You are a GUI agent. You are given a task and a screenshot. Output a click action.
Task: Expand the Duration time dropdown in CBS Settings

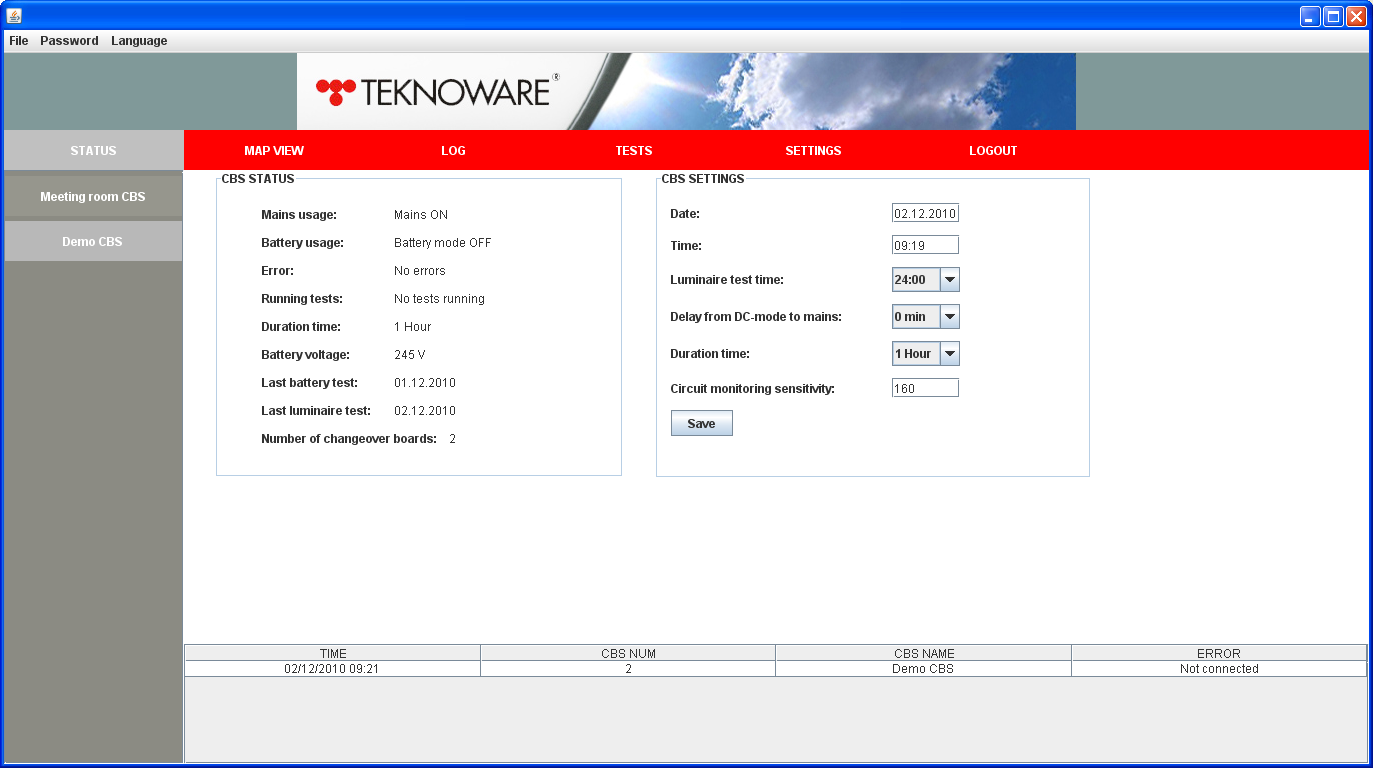950,354
